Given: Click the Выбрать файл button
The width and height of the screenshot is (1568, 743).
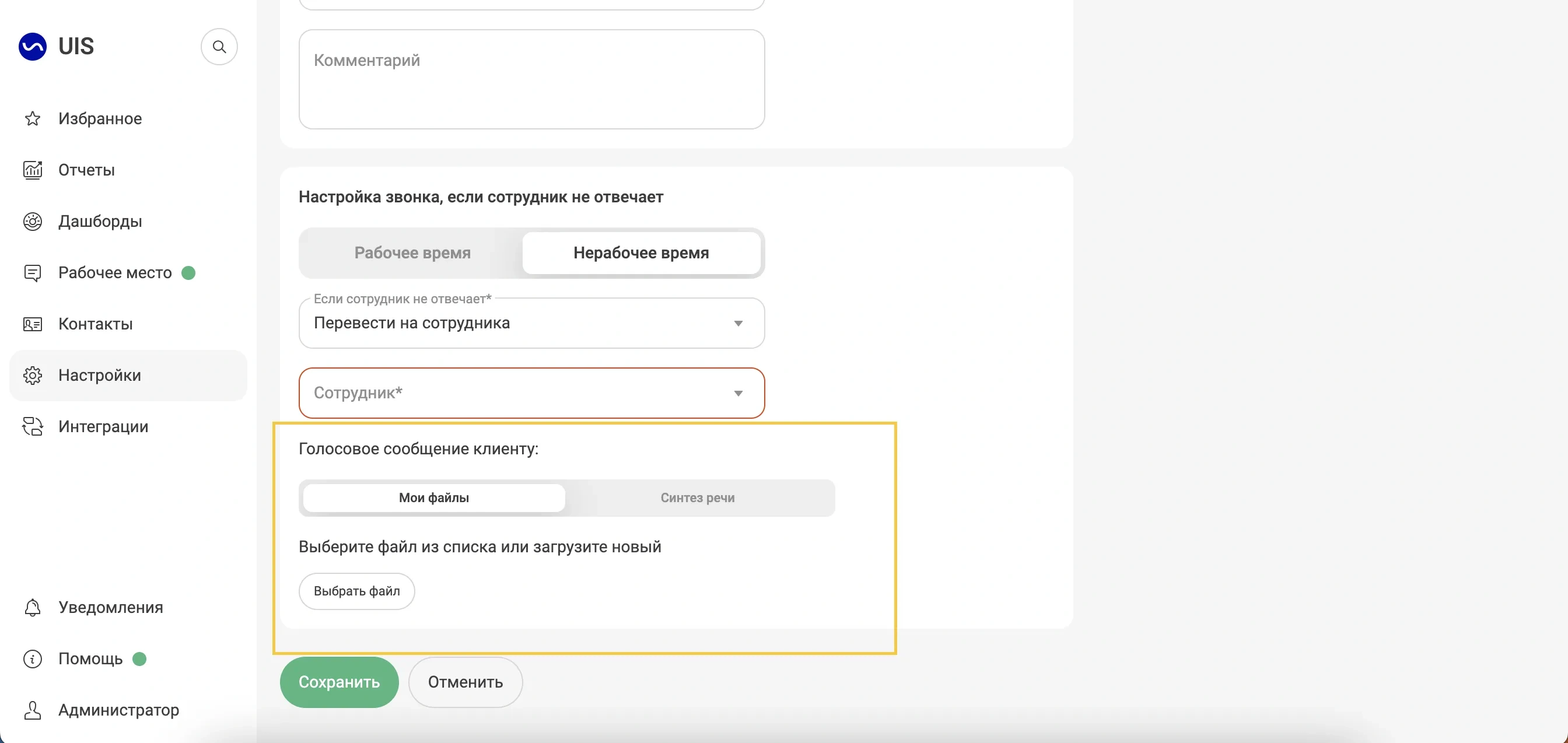Looking at the screenshot, I should 356,591.
